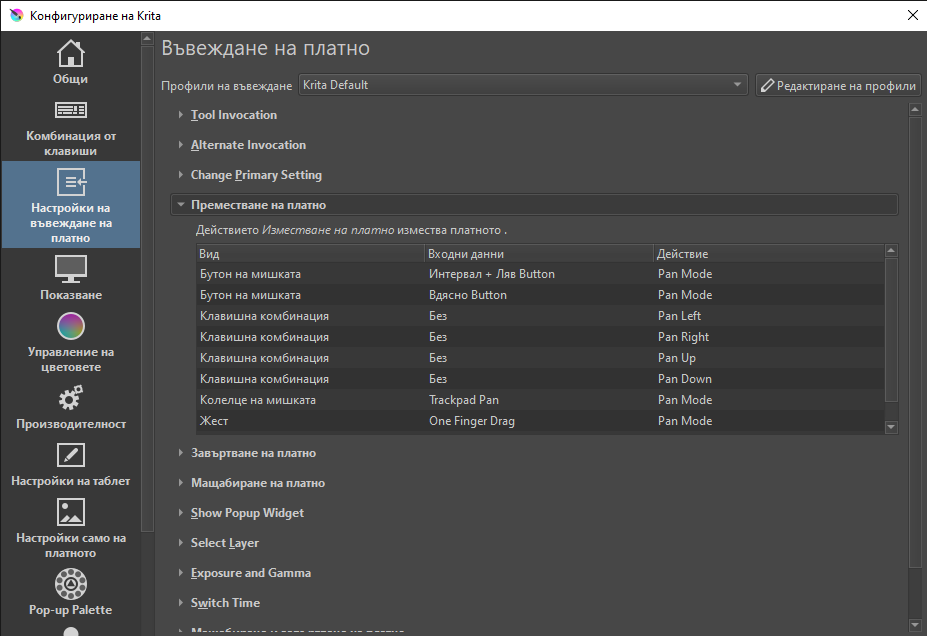Select the canvas input settings tab

point(70,205)
